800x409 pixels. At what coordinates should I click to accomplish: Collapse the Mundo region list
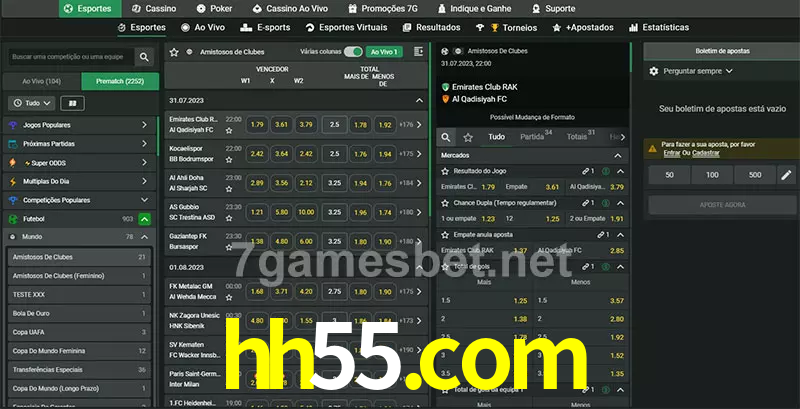pos(144,237)
